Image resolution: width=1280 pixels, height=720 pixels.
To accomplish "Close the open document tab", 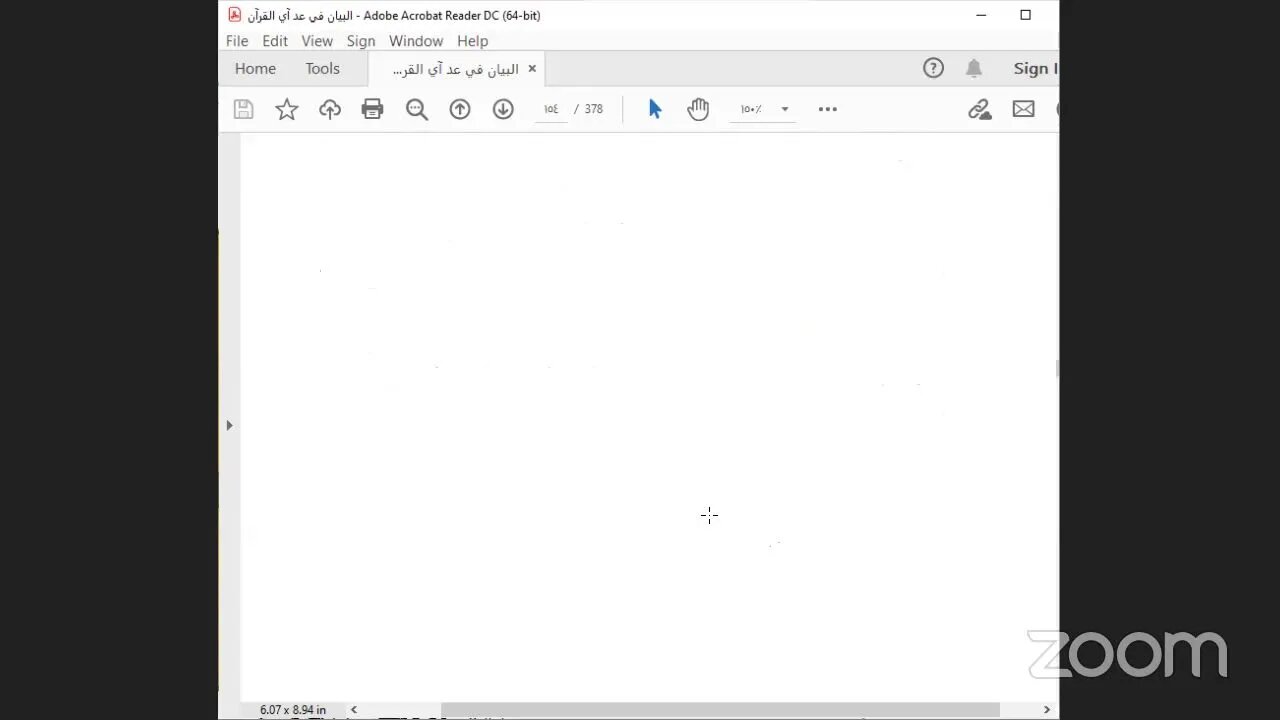I will tap(532, 69).
